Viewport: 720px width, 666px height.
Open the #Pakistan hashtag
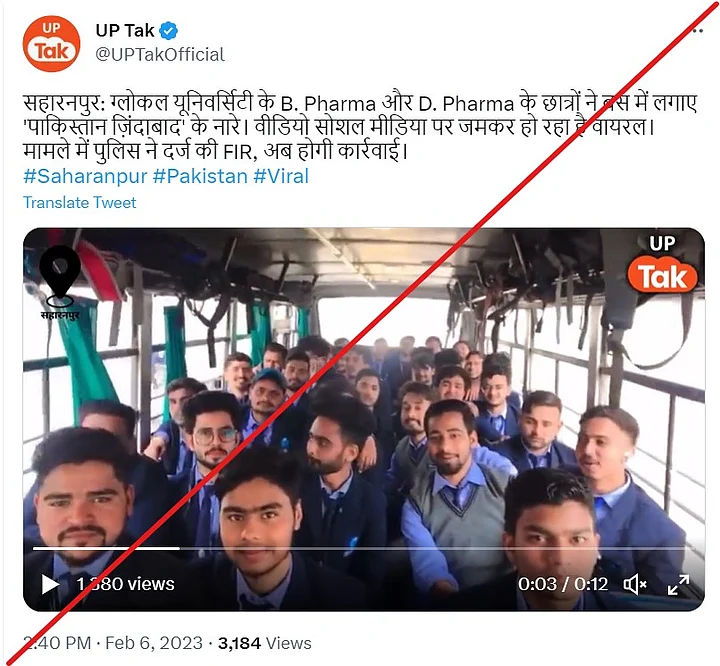(200, 176)
